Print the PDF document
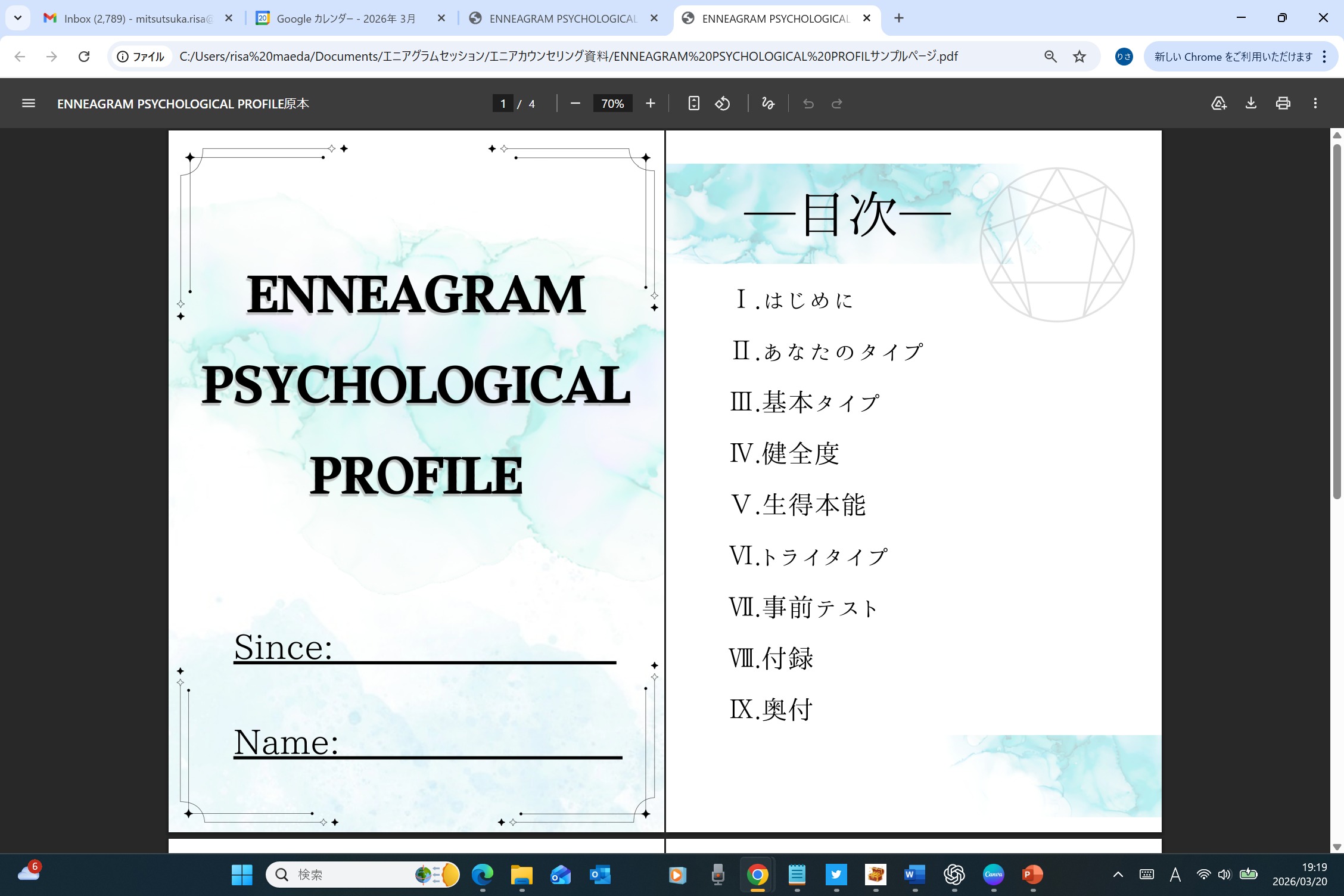 pos(1283,104)
